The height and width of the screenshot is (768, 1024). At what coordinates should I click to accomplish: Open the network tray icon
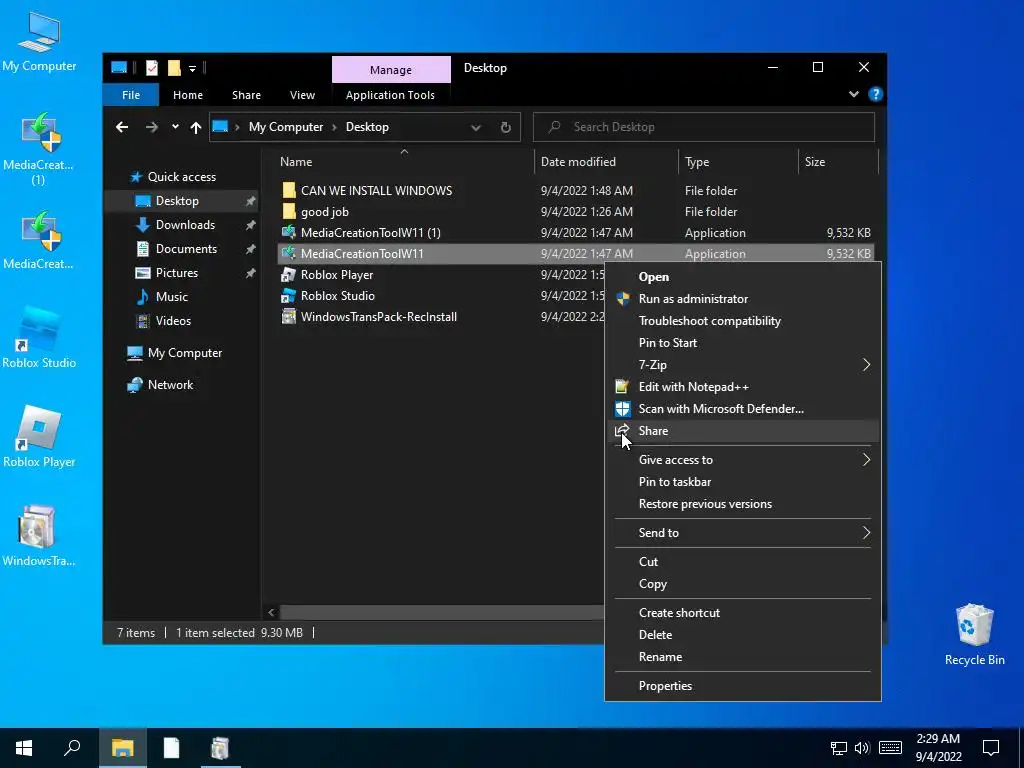839,748
